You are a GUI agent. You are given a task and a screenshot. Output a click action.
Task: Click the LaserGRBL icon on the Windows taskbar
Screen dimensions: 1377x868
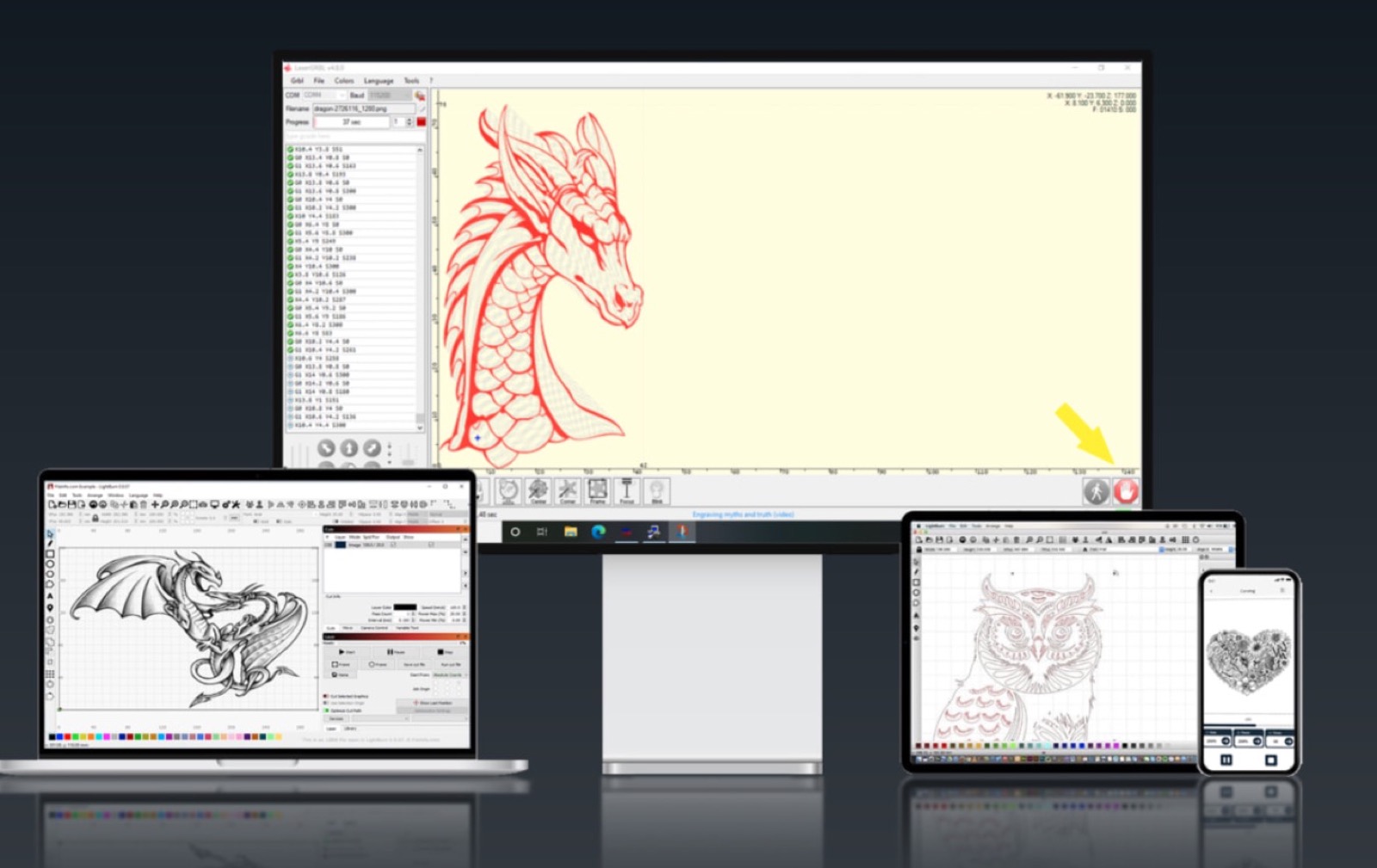point(682,532)
